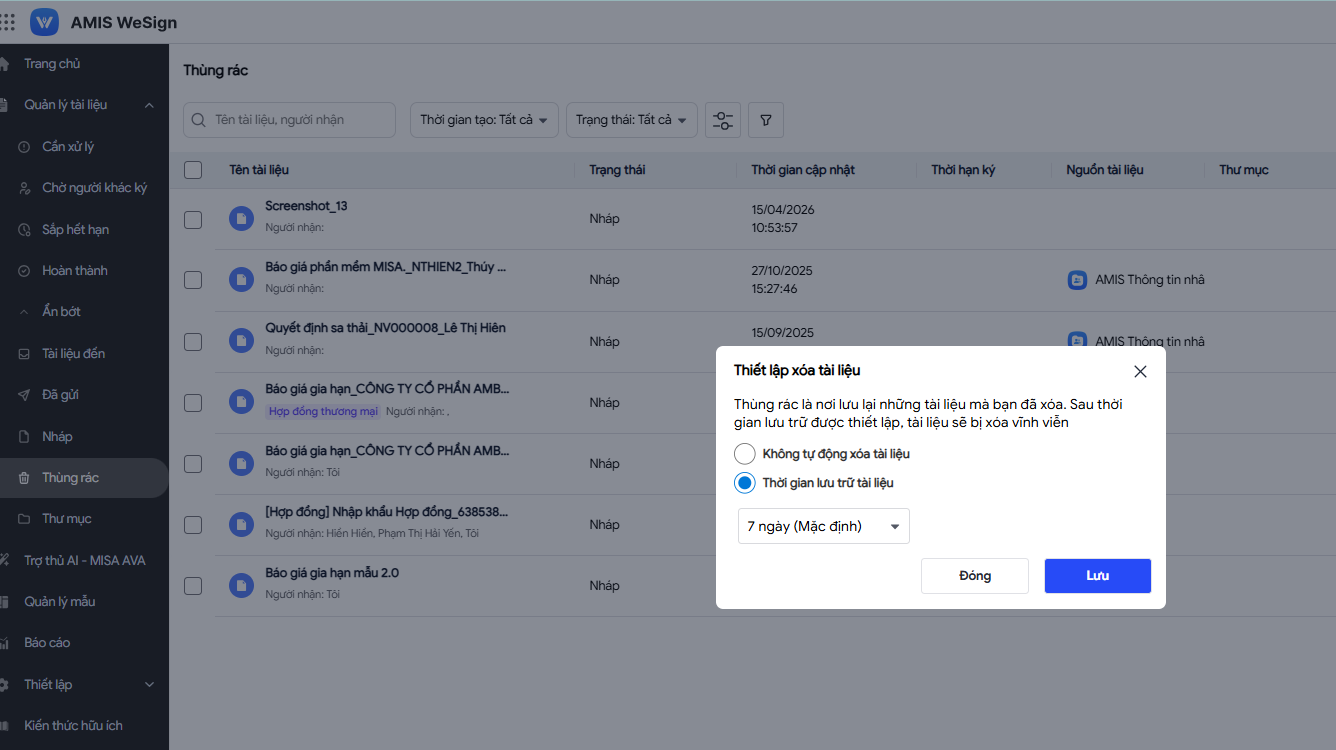Collapse the Quản lý tài liệu menu
Screen dimensions: 1336x750
149,105
